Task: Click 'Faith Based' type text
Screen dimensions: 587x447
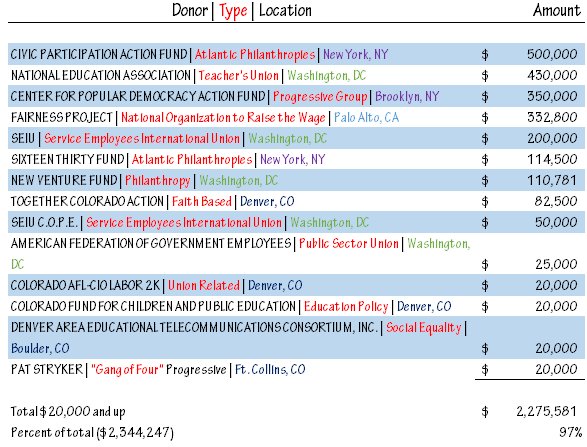Action: [202, 201]
